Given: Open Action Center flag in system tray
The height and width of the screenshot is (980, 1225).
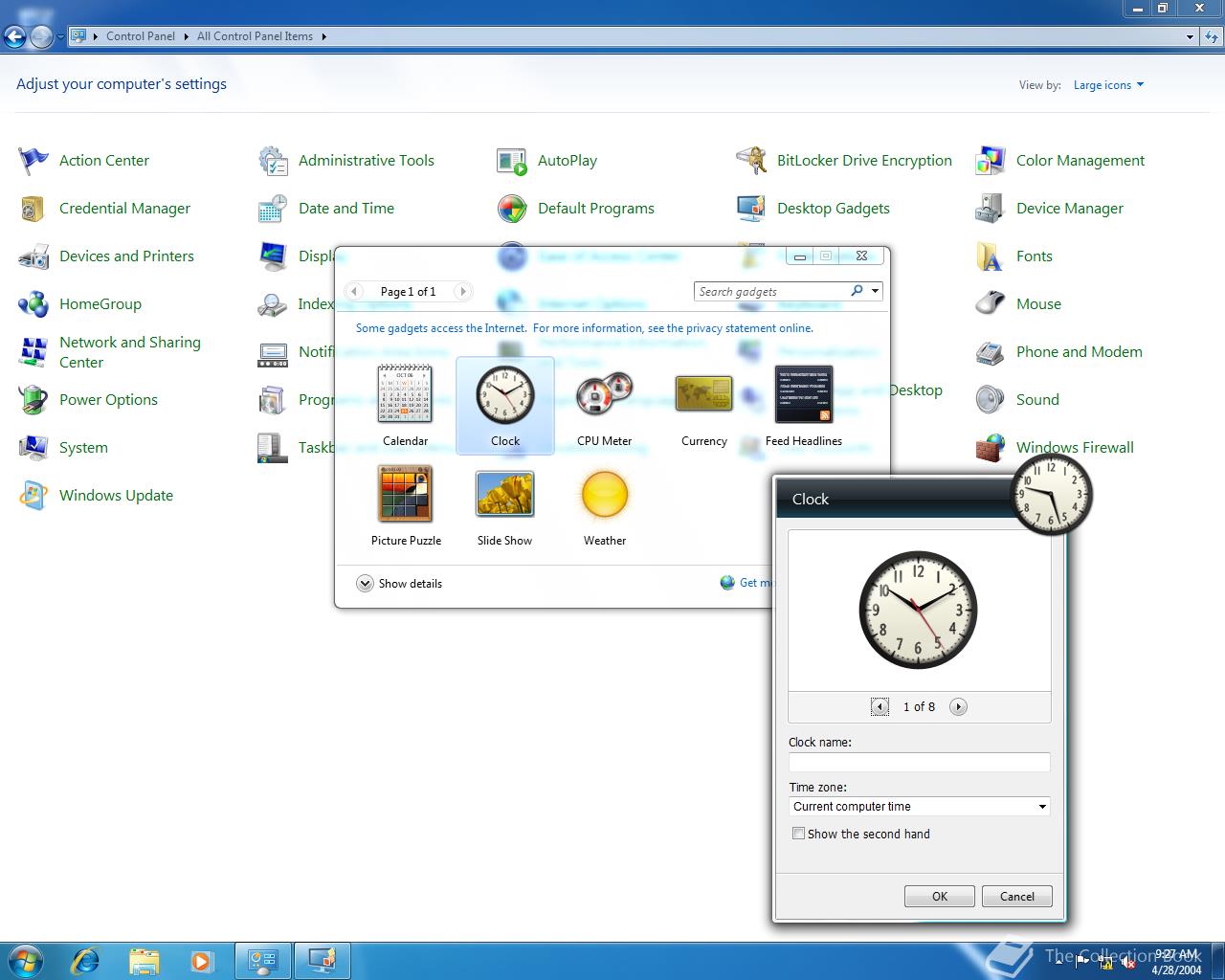Looking at the screenshot, I should (x=1082, y=962).
